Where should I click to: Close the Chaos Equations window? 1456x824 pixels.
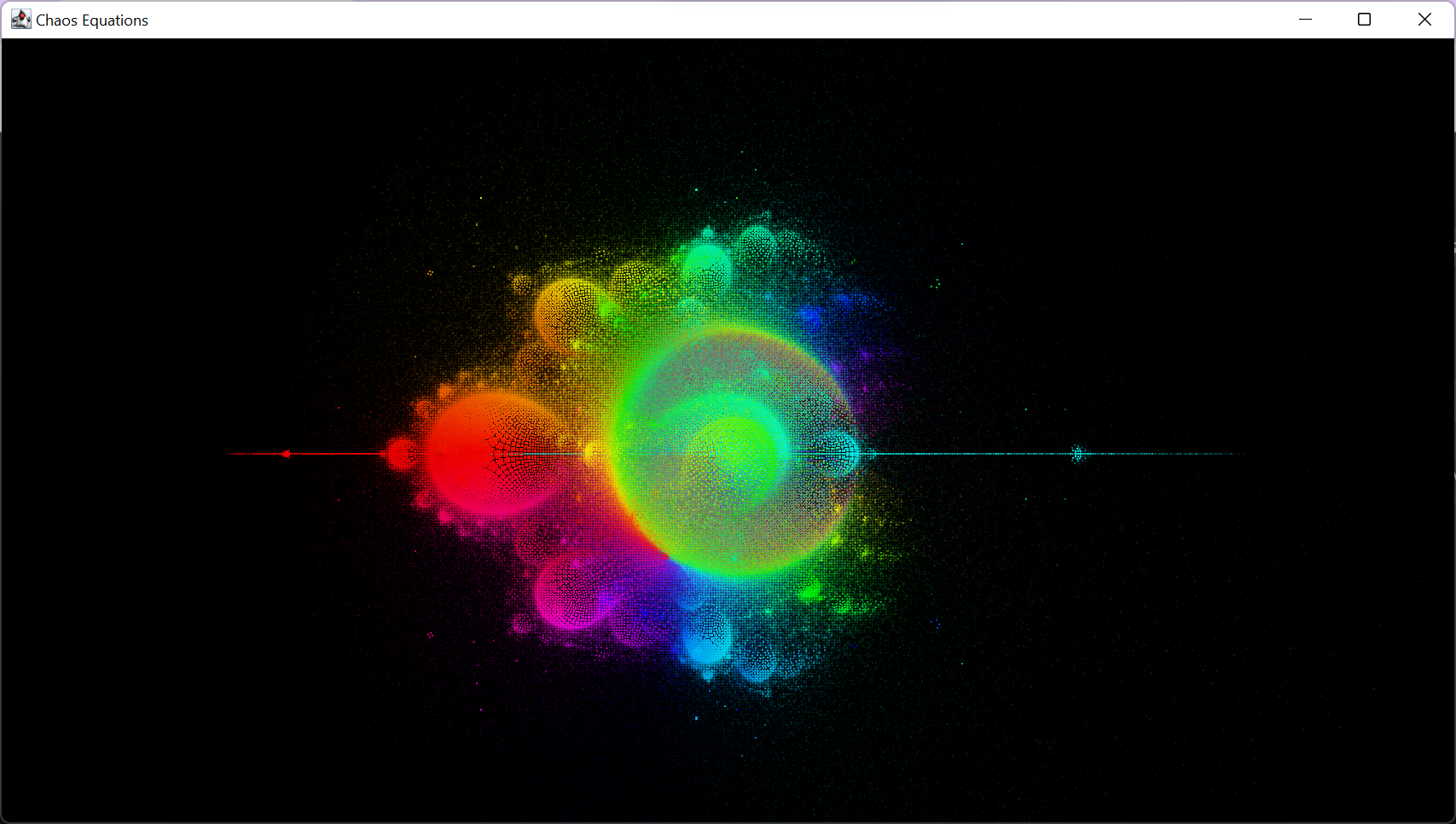1424,19
